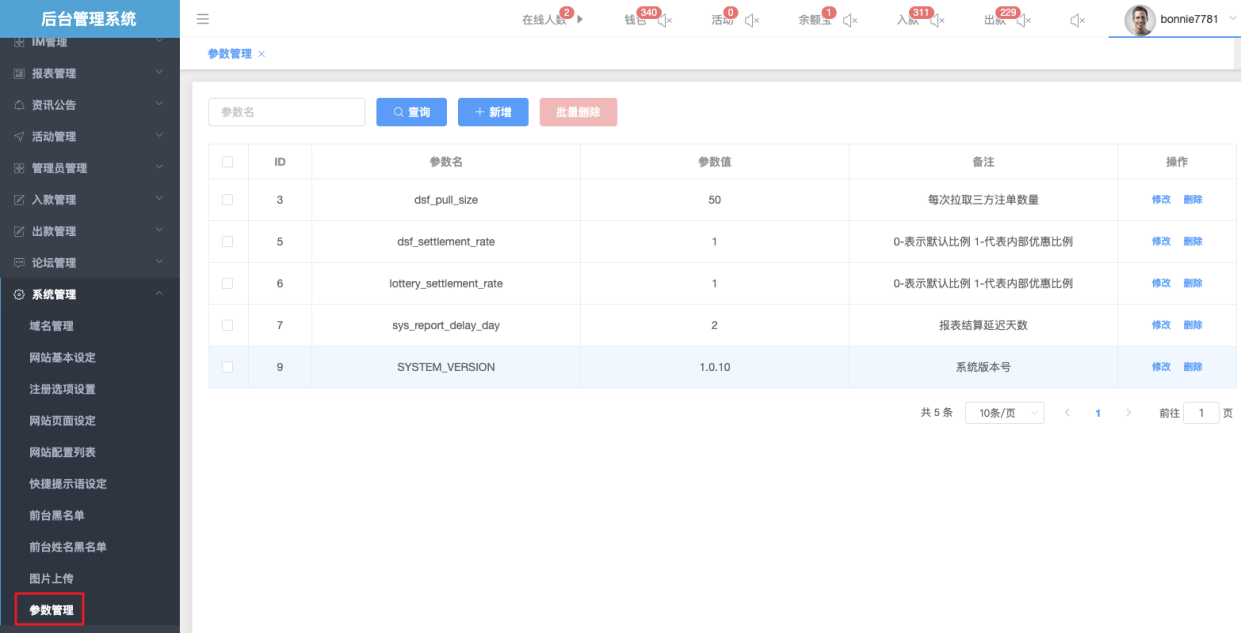
Task: Click the gear icon beside 系统管理
Action: 19,294
